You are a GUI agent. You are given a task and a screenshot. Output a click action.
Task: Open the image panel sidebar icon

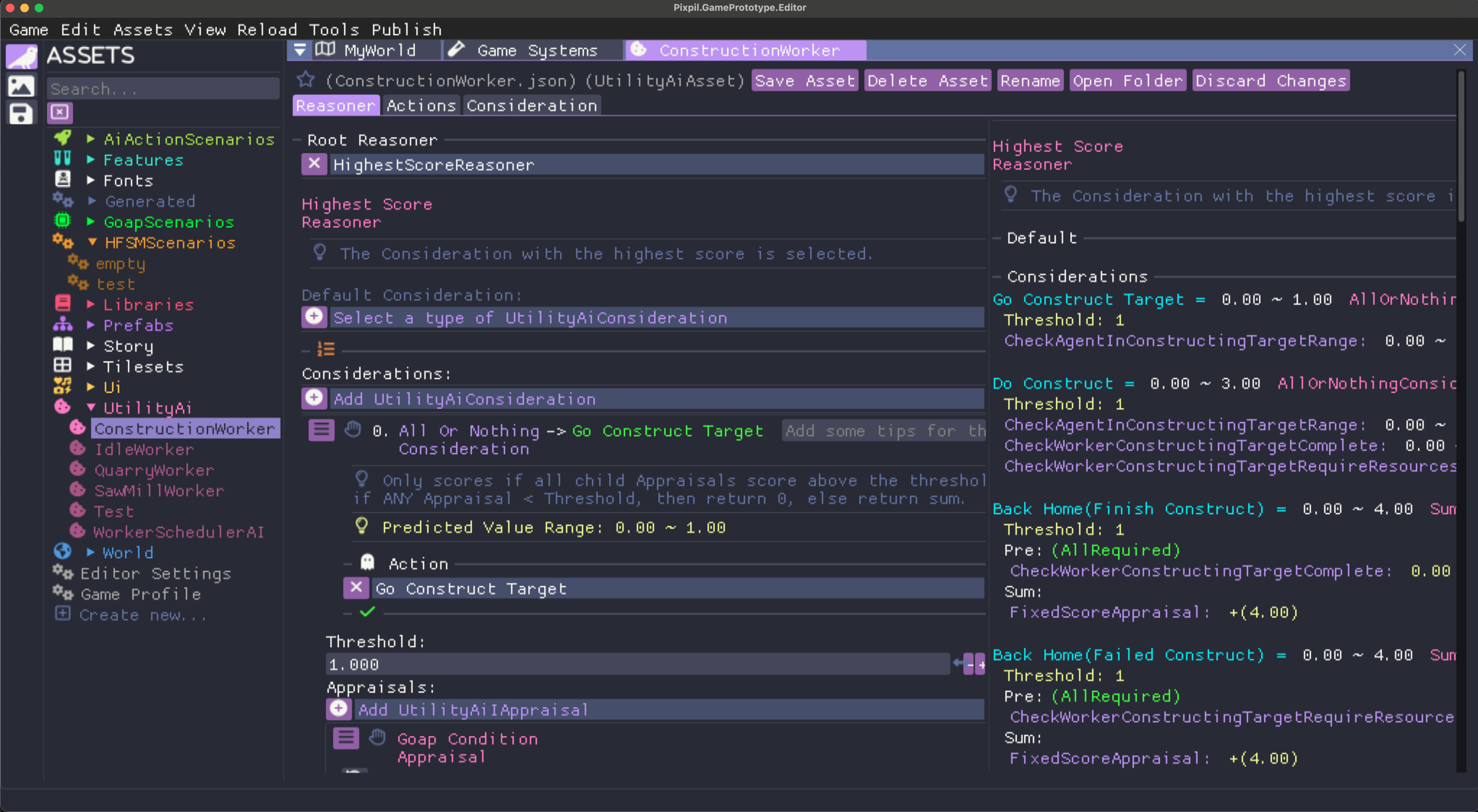tap(21, 86)
